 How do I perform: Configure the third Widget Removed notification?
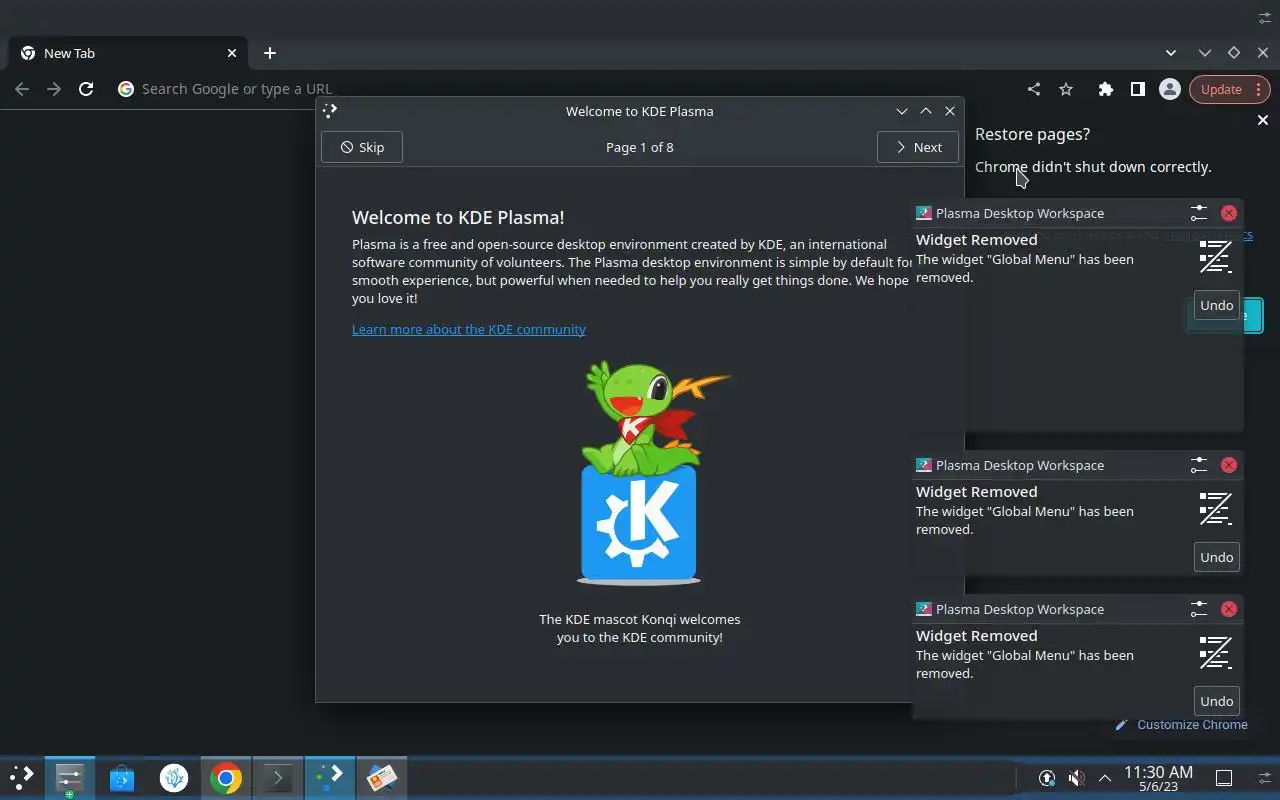pyautogui.click(x=1199, y=609)
